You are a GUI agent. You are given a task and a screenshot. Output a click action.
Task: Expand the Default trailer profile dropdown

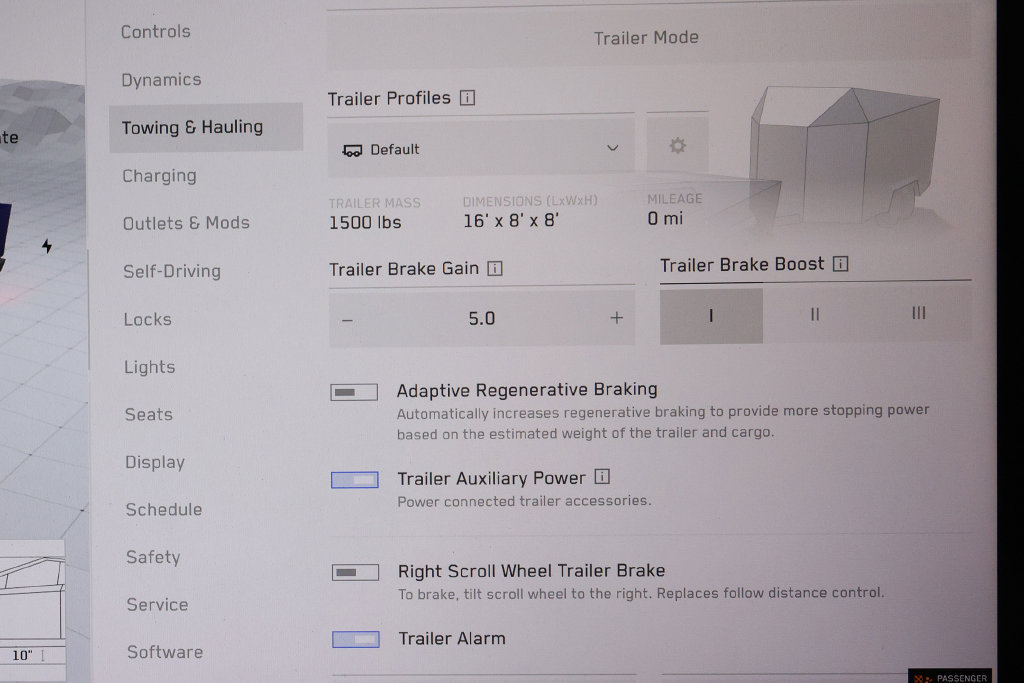(481, 148)
